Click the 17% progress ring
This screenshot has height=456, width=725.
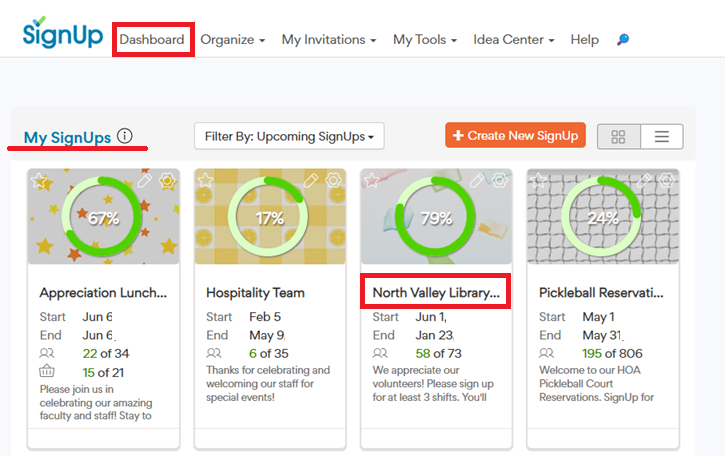(x=270, y=217)
